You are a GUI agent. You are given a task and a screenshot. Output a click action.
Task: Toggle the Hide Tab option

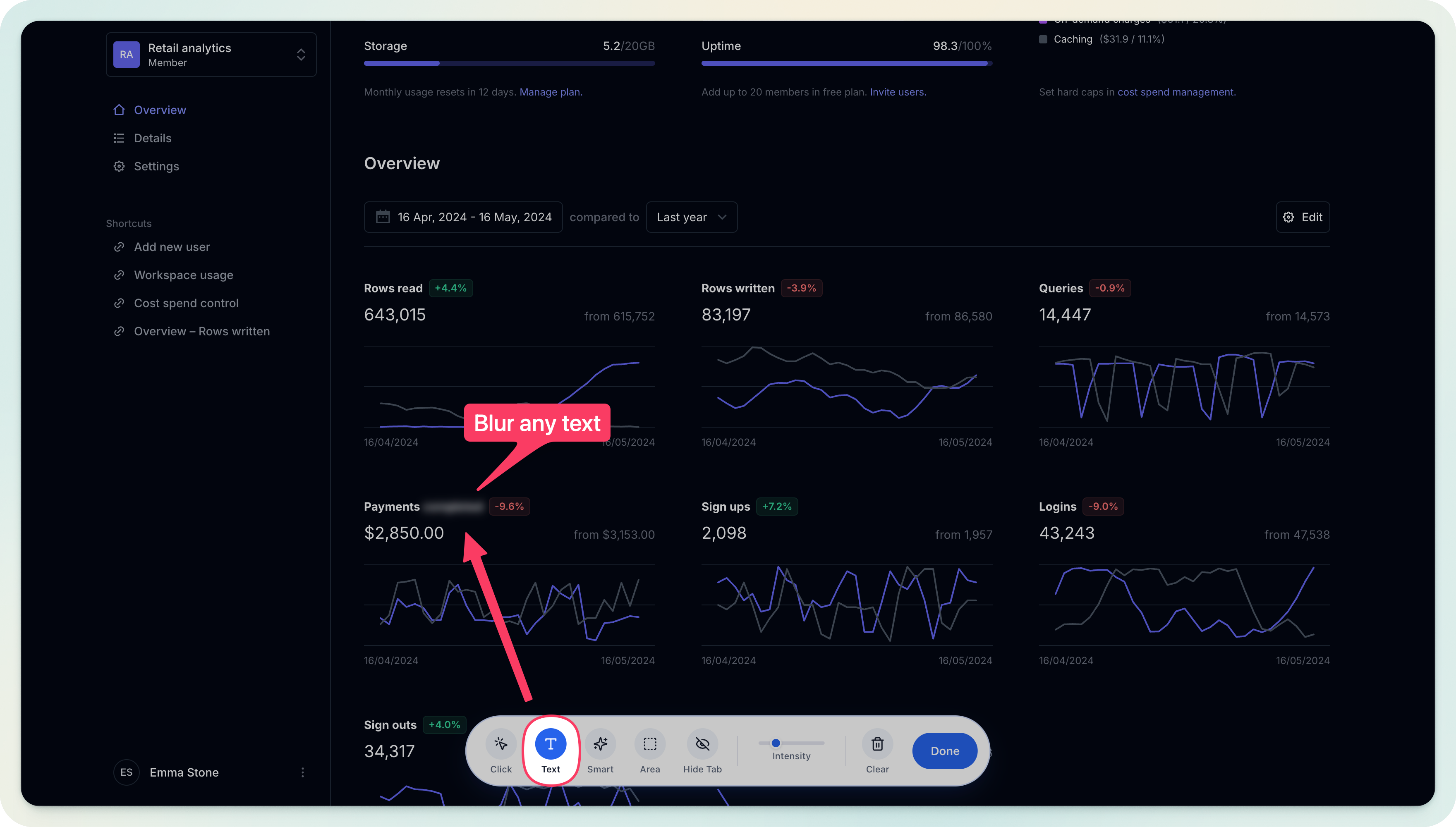(702, 744)
